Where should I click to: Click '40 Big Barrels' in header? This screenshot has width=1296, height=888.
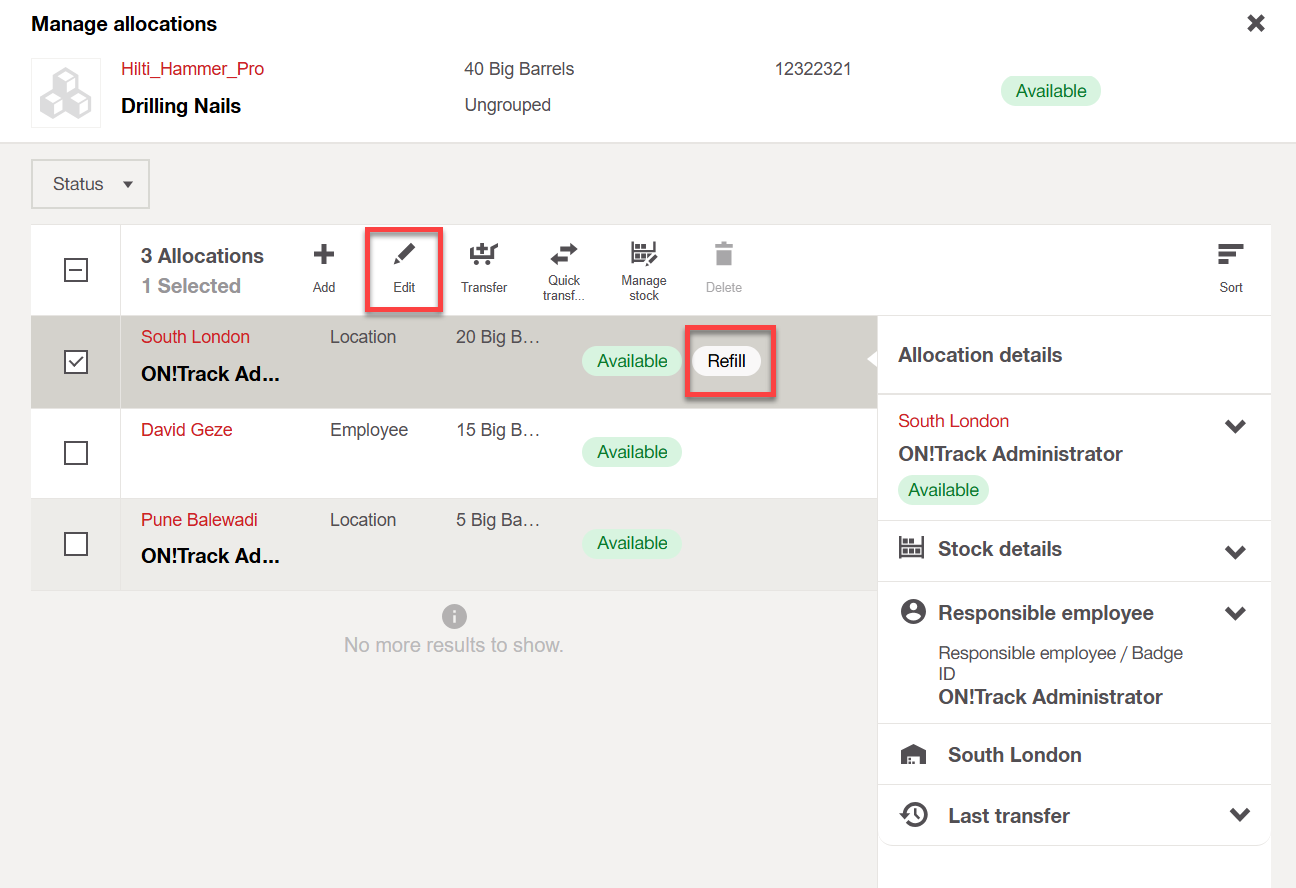[x=519, y=69]
